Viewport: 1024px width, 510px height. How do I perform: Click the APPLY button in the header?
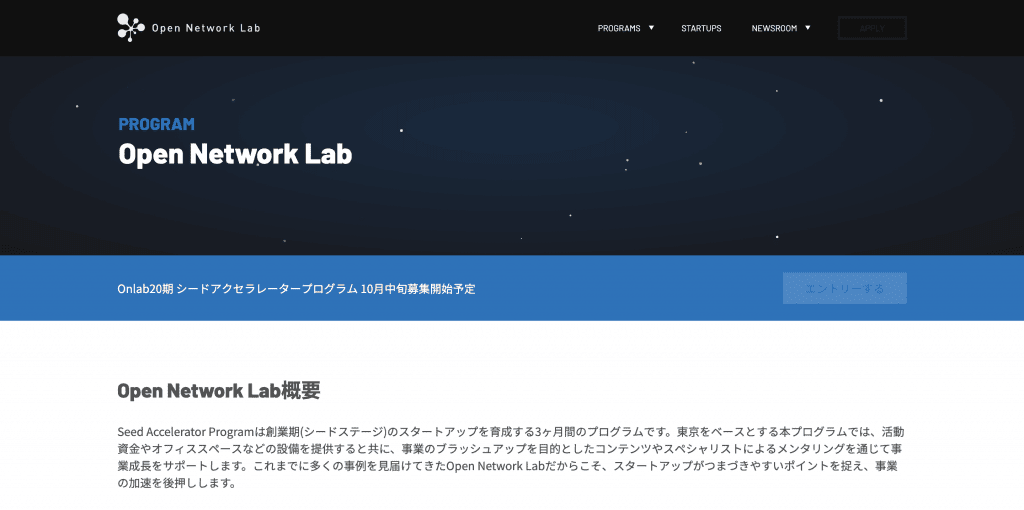[x=872, y=28]
